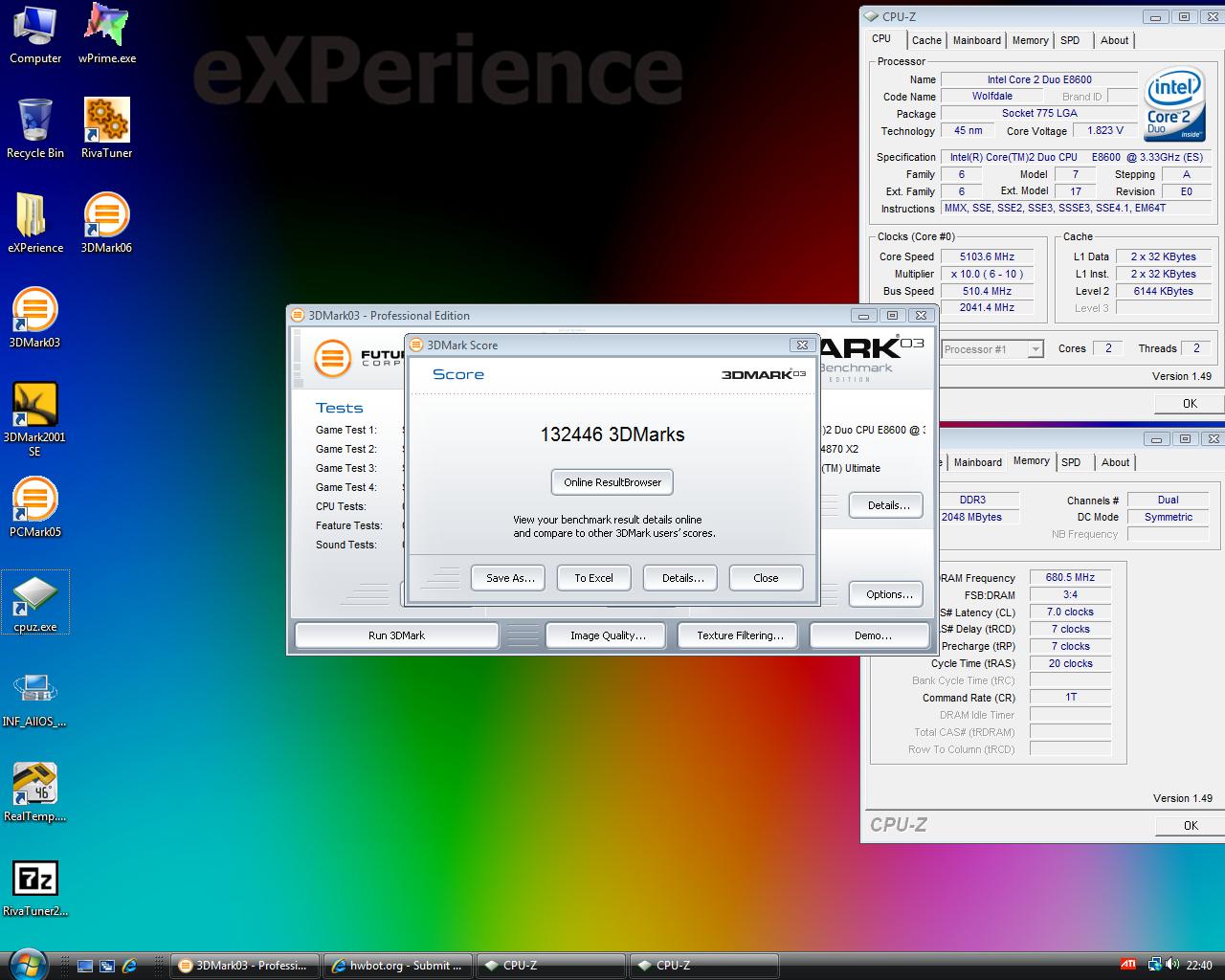Click Save As... in score dialog
This screenshot has width=1225, height=980.
coord(509,578)
